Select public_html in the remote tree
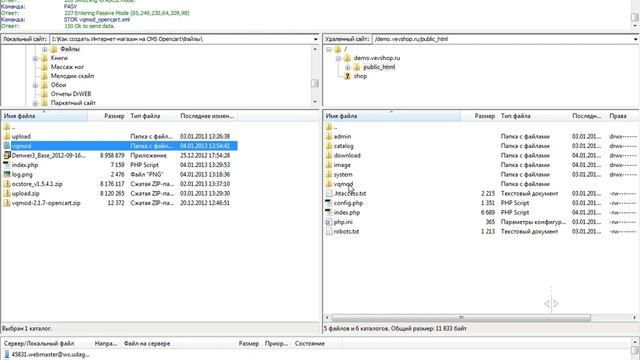Image resolution: width=640 pixels, height=360 pixels. tap(379, 67)
